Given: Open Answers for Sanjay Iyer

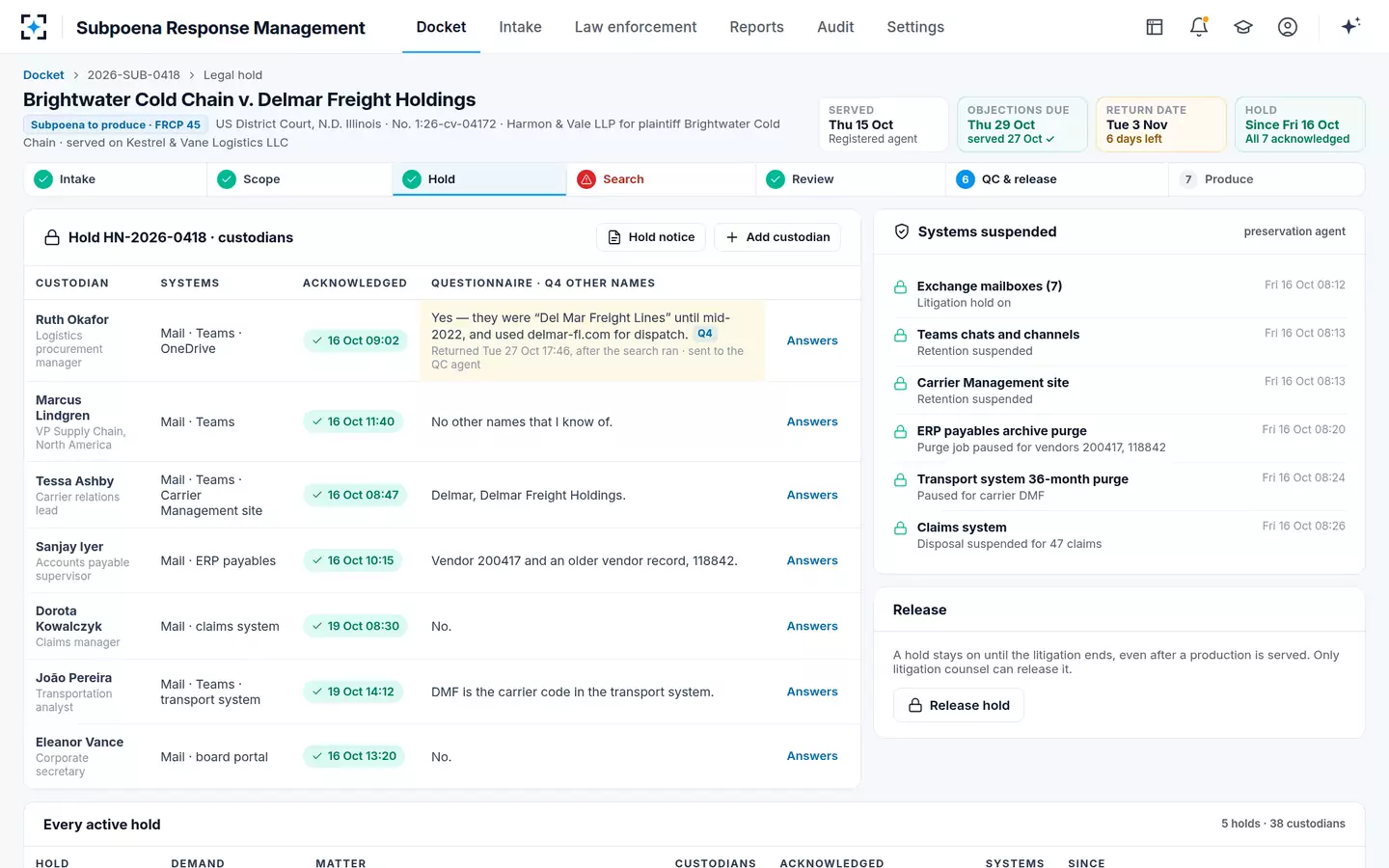Looking at the screenshot, I should pyautogui.click(x=812, y=560).
